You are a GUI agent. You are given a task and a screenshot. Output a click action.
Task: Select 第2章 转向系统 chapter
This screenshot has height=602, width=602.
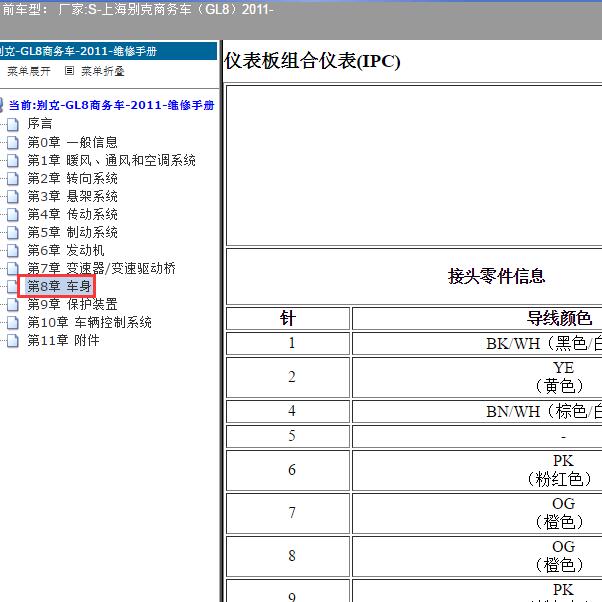click(x=72, y=178)
